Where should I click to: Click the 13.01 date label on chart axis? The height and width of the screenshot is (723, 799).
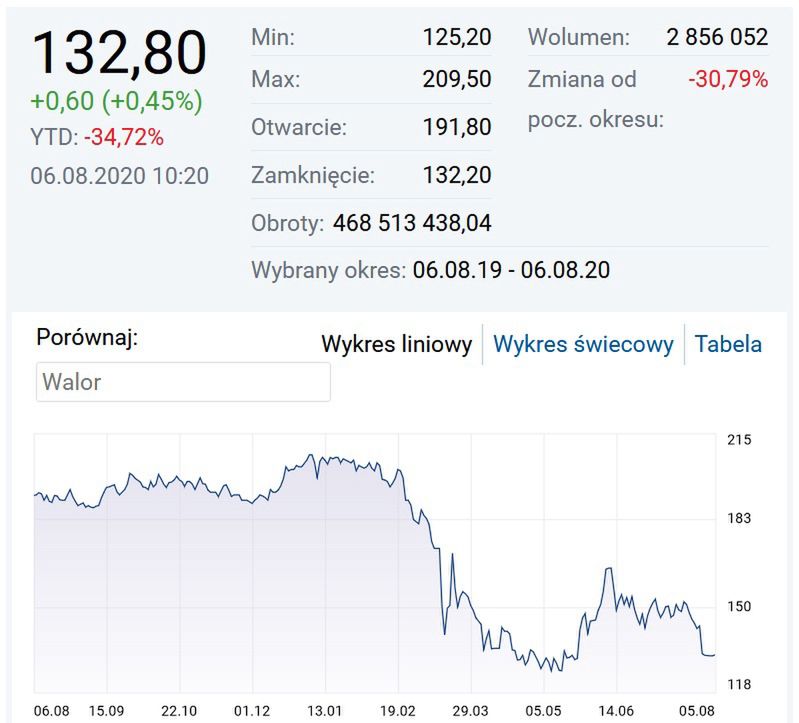(326, 711)
